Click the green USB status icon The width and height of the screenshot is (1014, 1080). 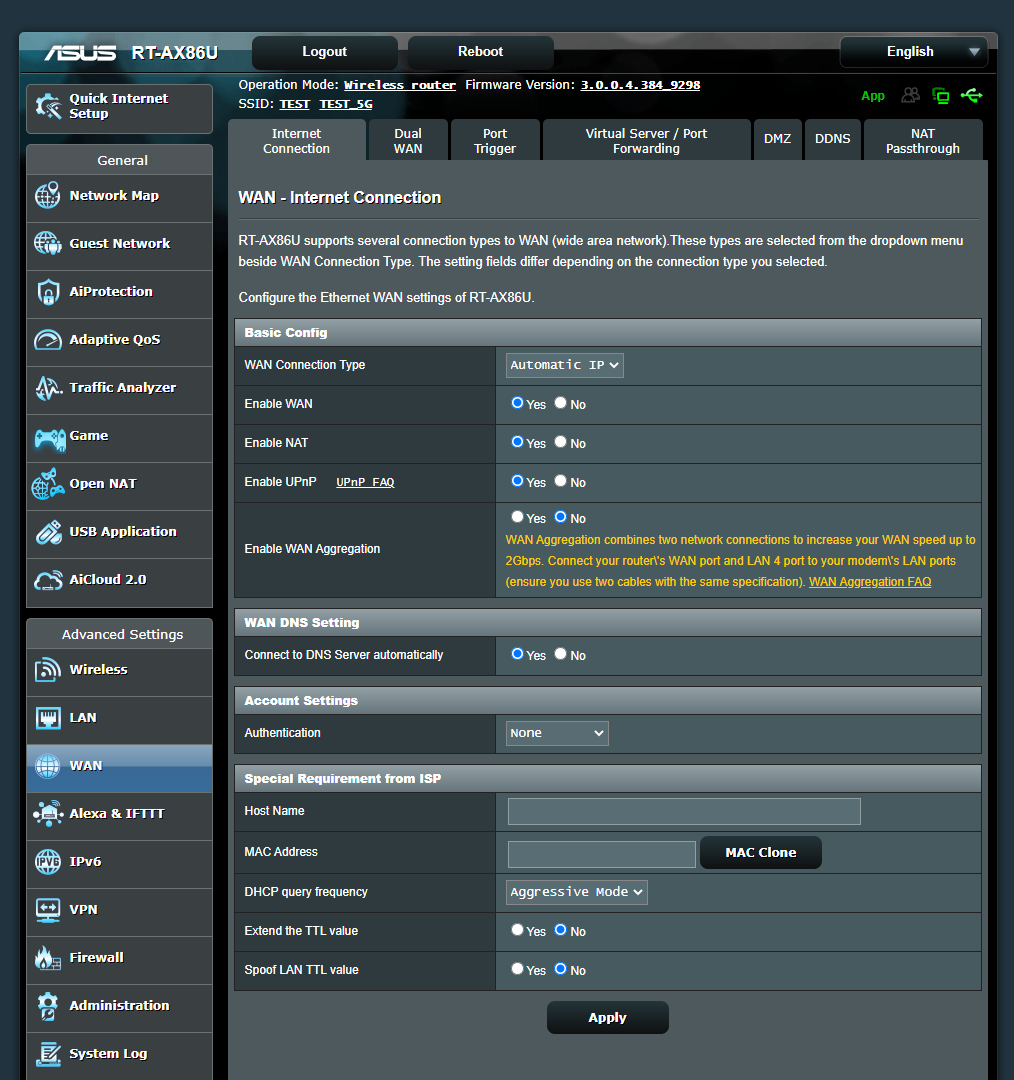(x=972, y=95)
